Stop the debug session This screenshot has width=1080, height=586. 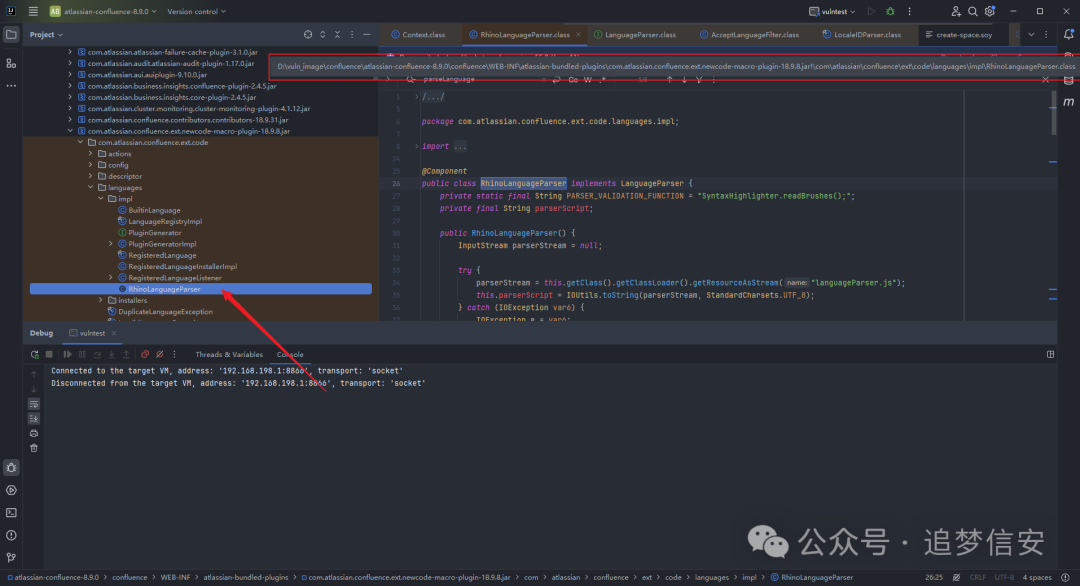point(49,355)
